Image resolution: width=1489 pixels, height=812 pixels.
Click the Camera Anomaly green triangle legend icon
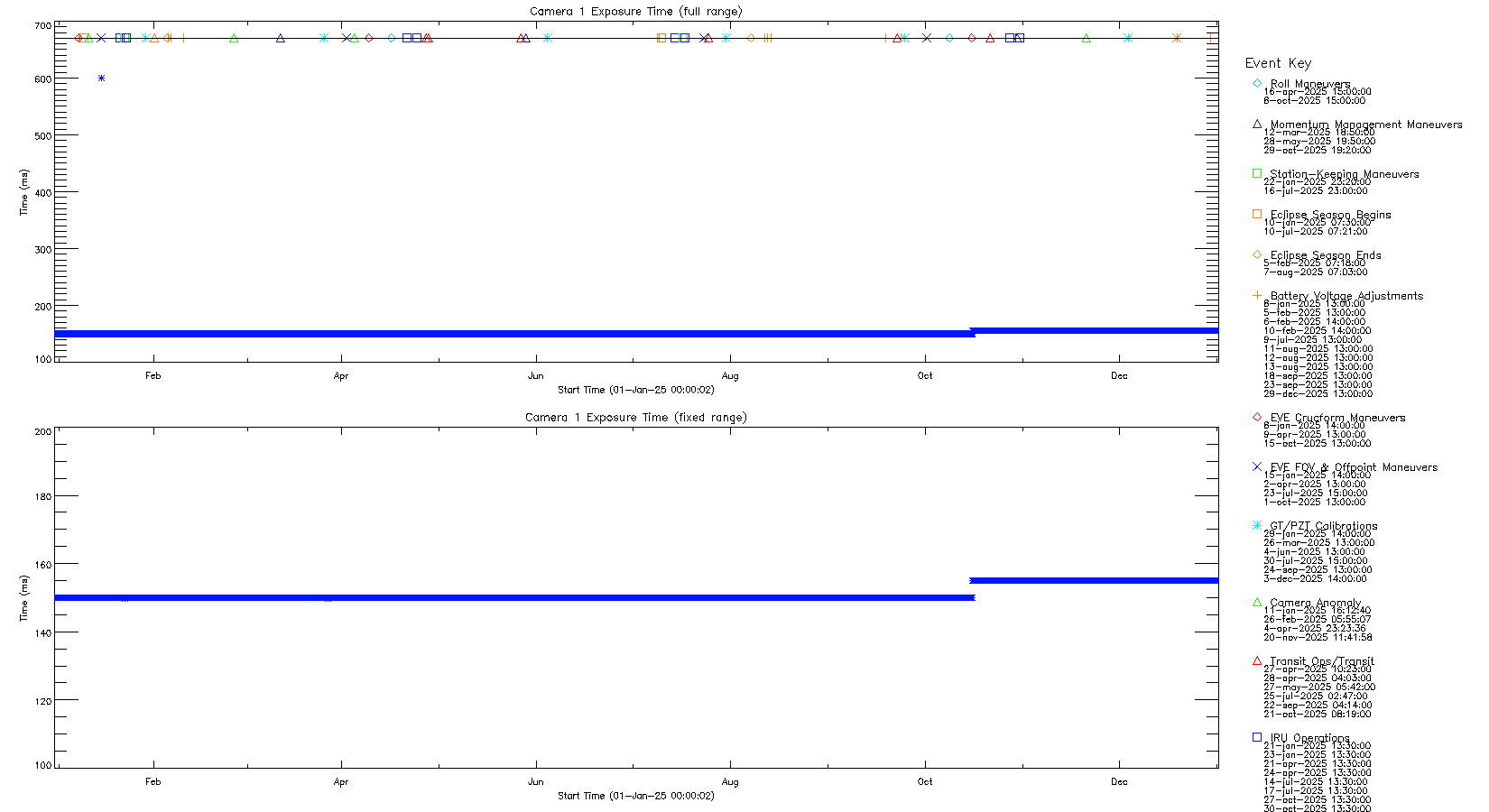pos(1257,602)
